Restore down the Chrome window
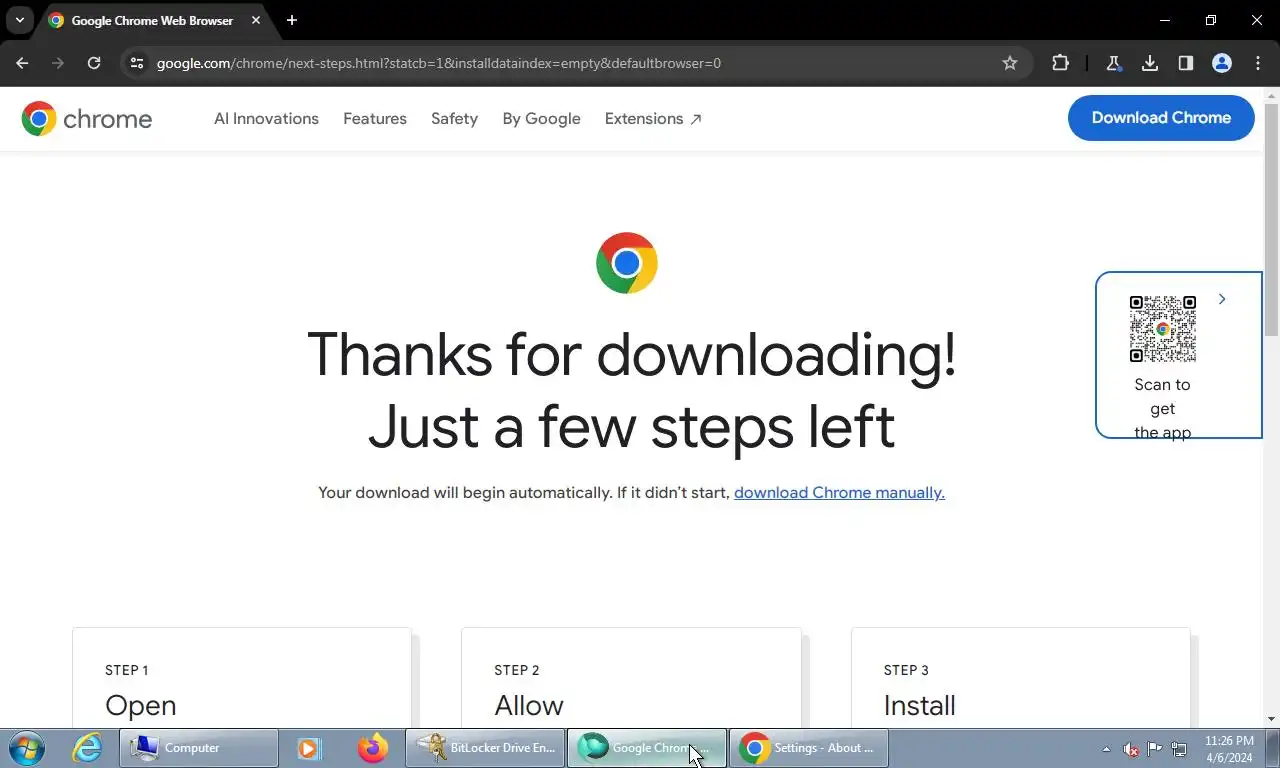The height and width of the screenshot is (768, 1280). click(x=1211, y=20)
